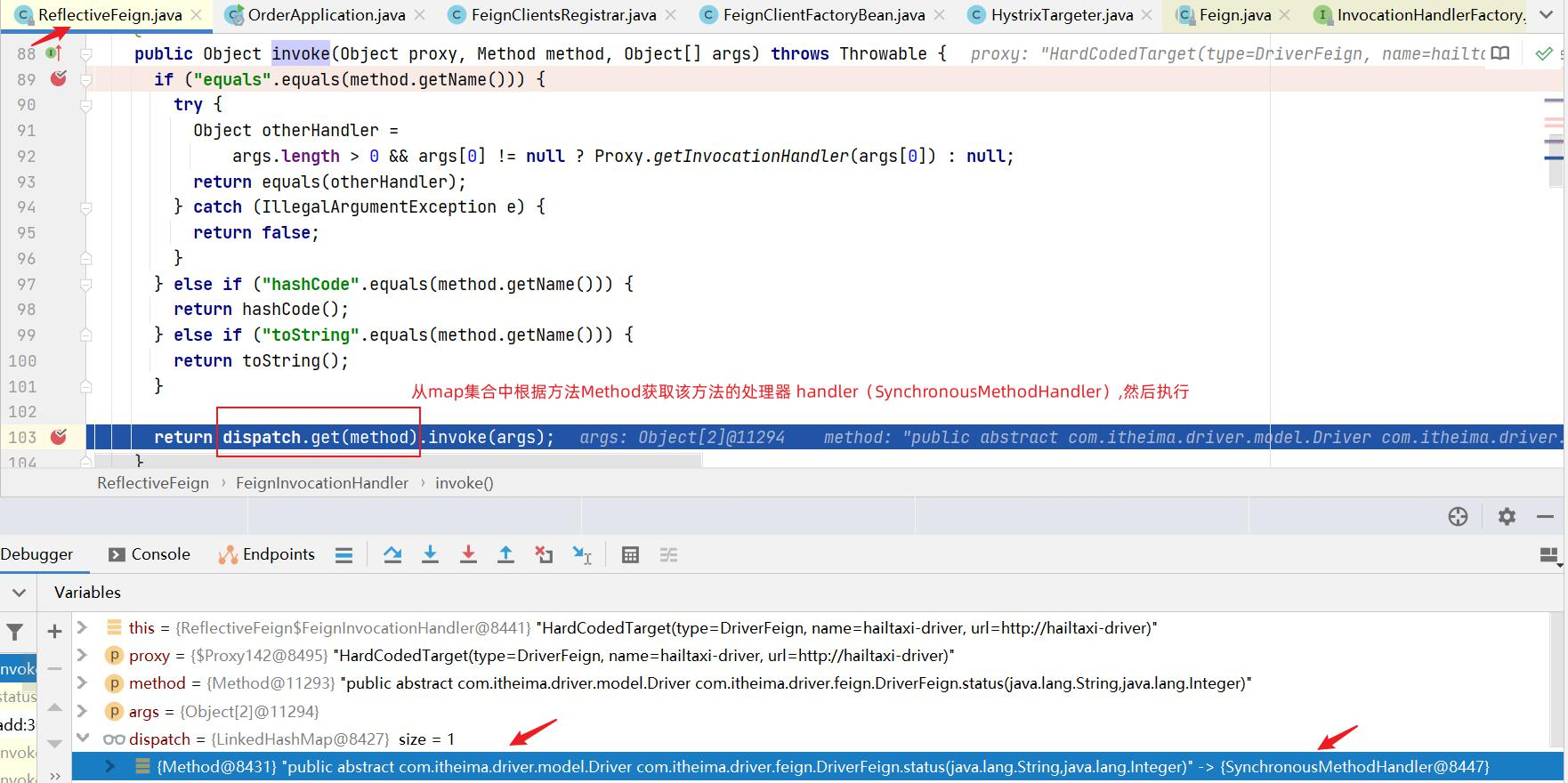Collapse the toString else-if fold on line 99

[86, 335]
